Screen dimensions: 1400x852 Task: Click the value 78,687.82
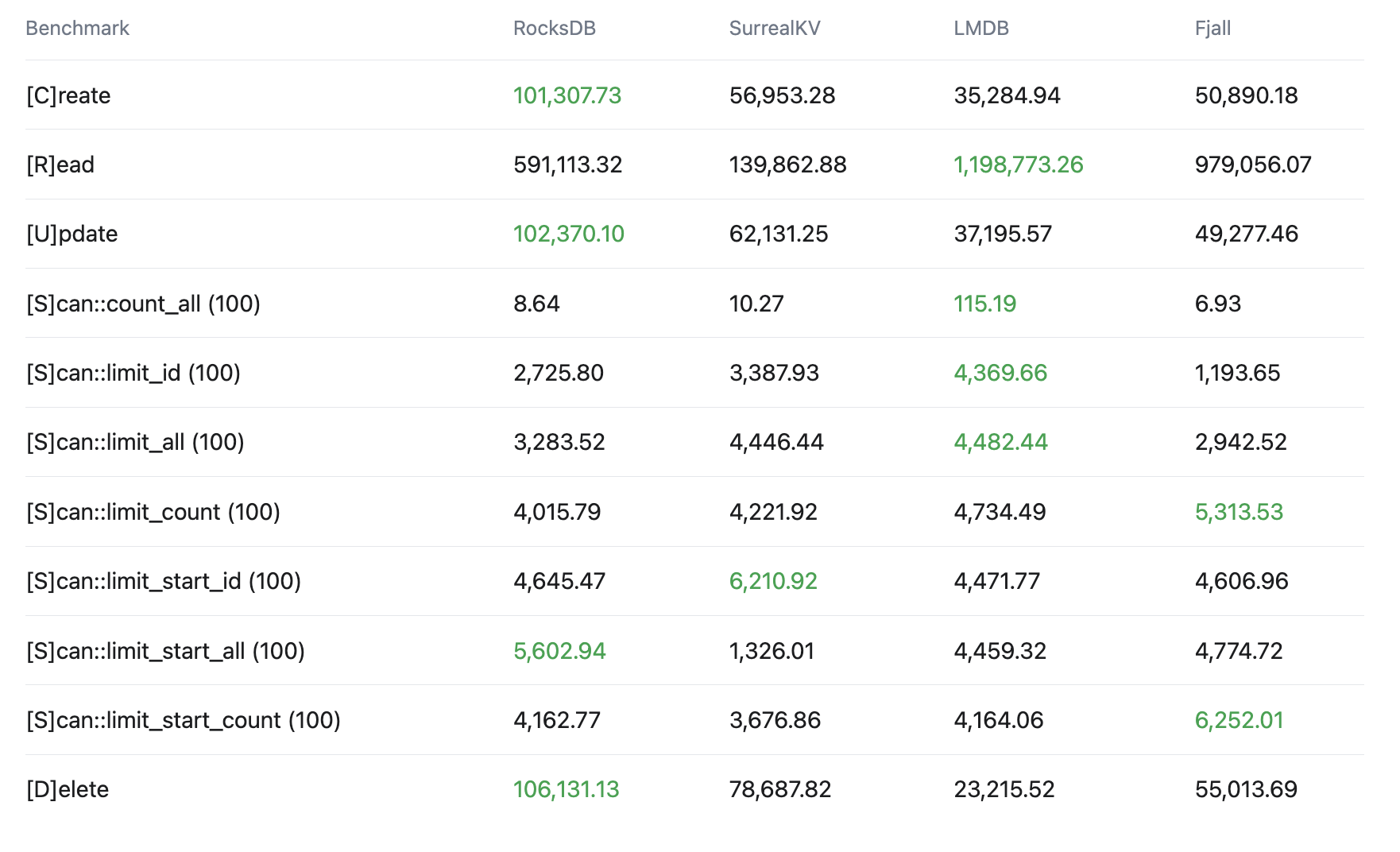[x=780, y=789]
